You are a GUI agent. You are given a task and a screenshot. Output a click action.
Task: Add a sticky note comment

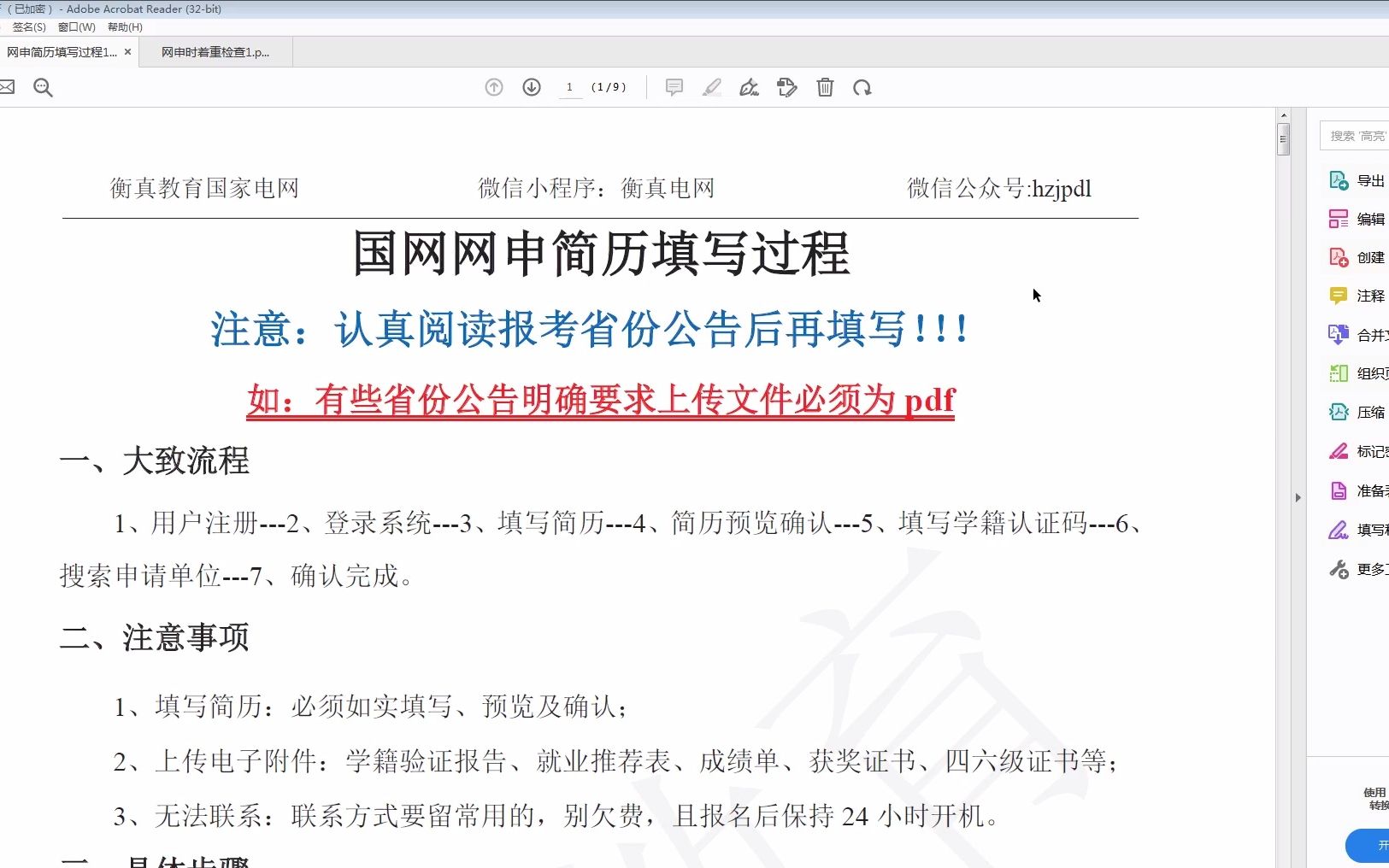pos(674,87)
